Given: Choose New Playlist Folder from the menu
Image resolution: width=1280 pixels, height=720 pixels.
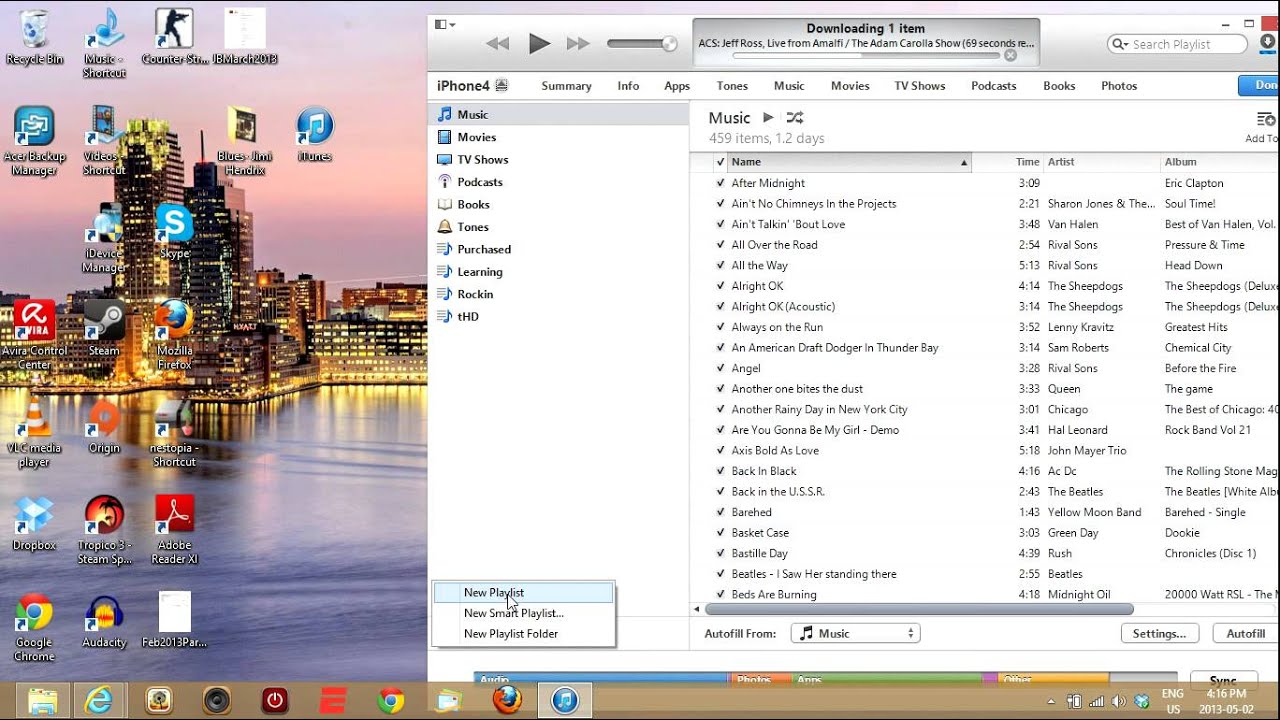Looking at the screenshot, I should click(523, 634).
